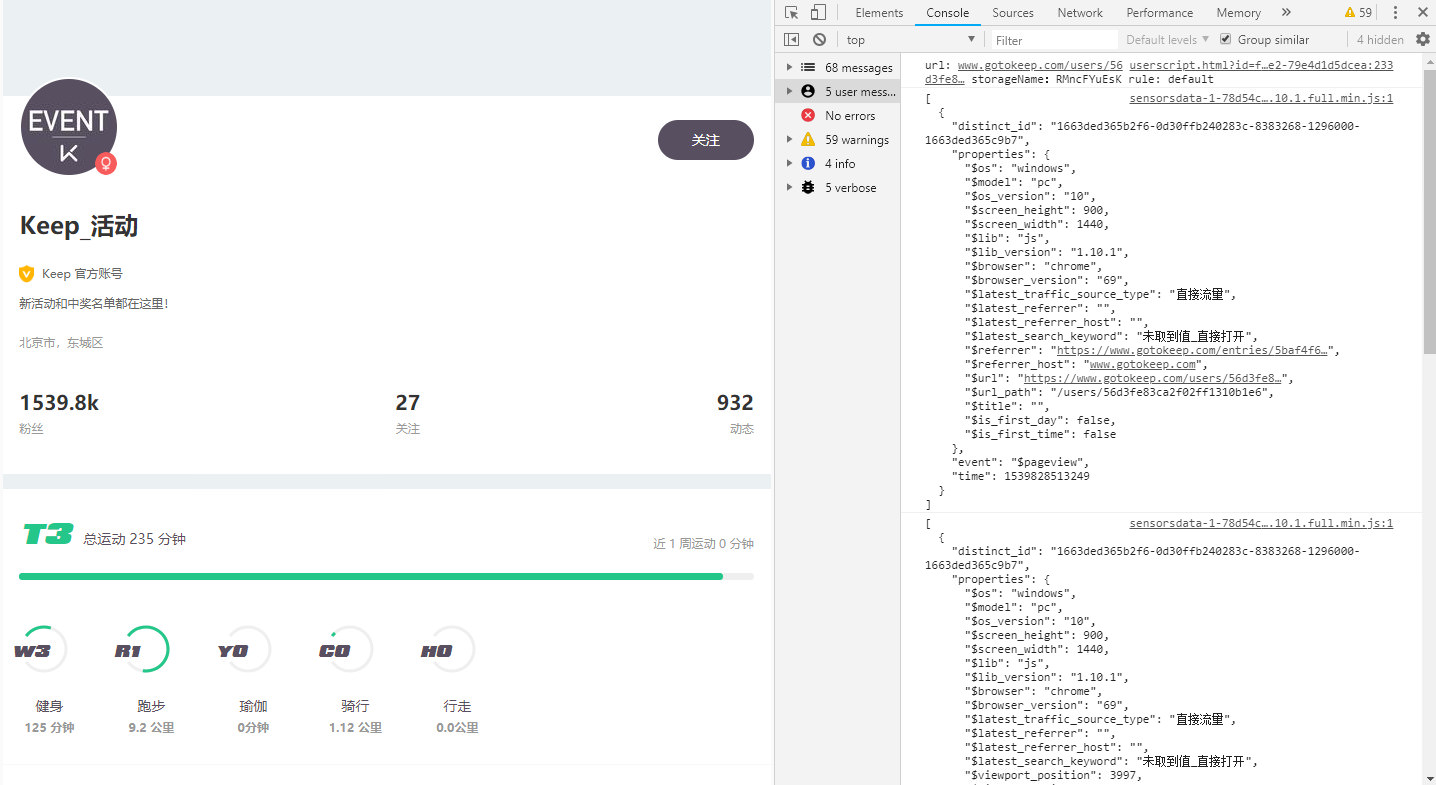Expand the 59 warnings group

[x=789, y=140]
